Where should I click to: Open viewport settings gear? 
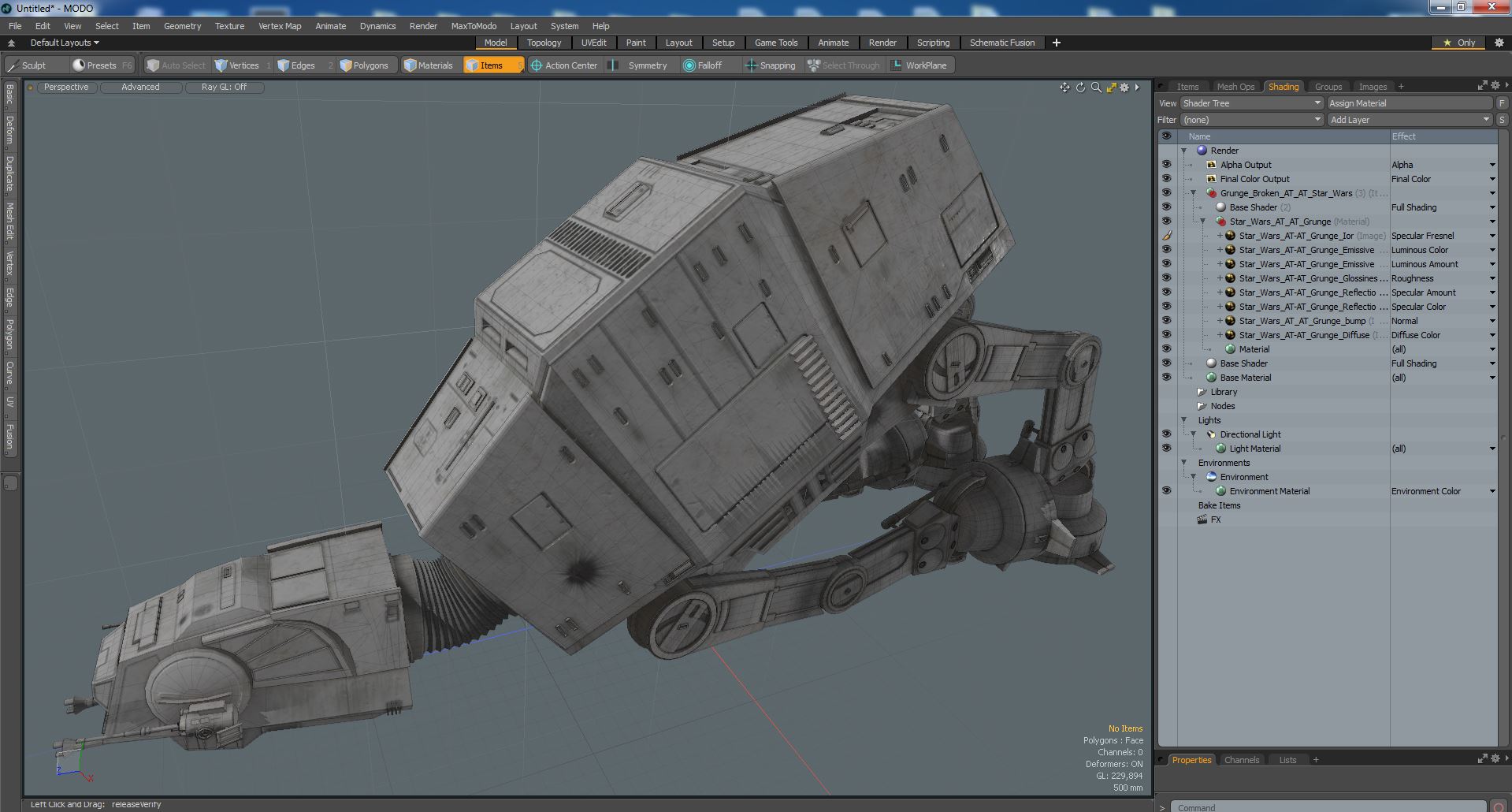point(1124,88)
